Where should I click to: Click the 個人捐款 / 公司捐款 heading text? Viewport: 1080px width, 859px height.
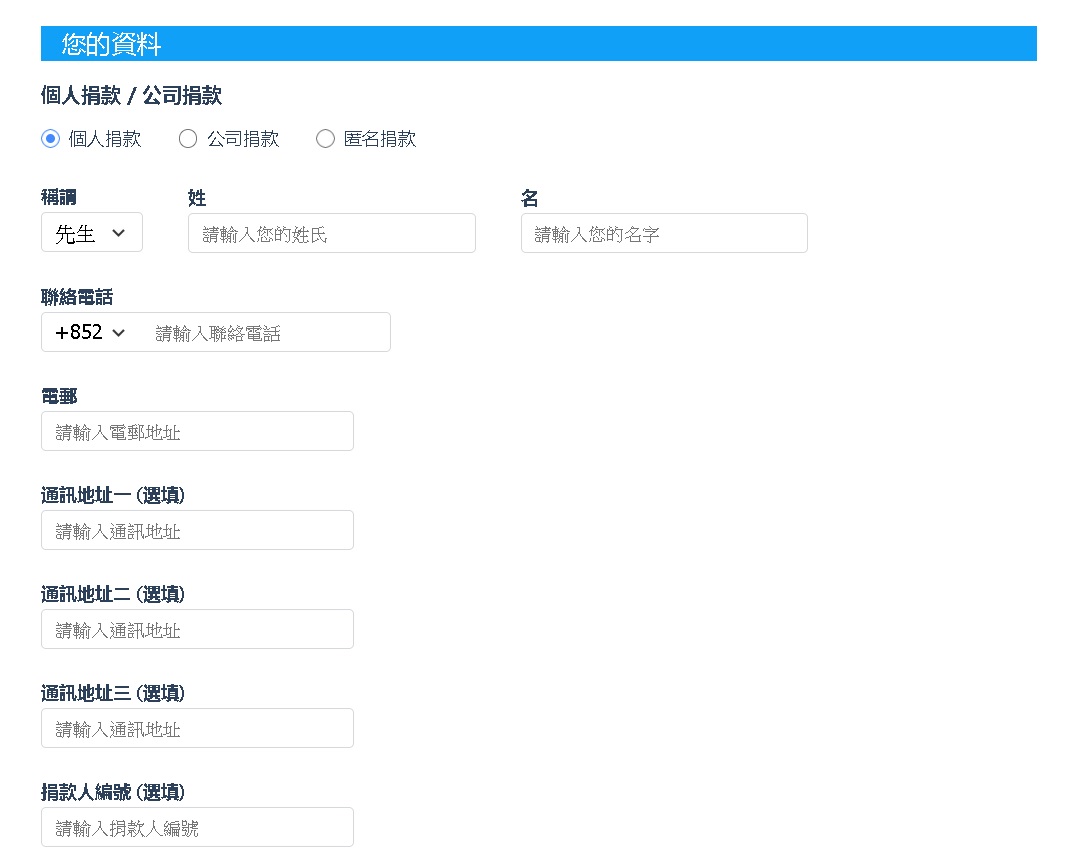[131, 96]
